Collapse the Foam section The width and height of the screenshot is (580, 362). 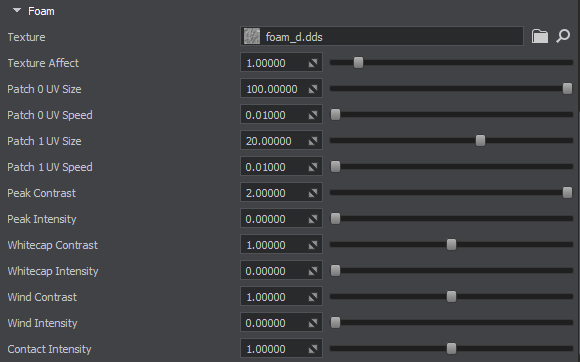[x=17, y=11]
